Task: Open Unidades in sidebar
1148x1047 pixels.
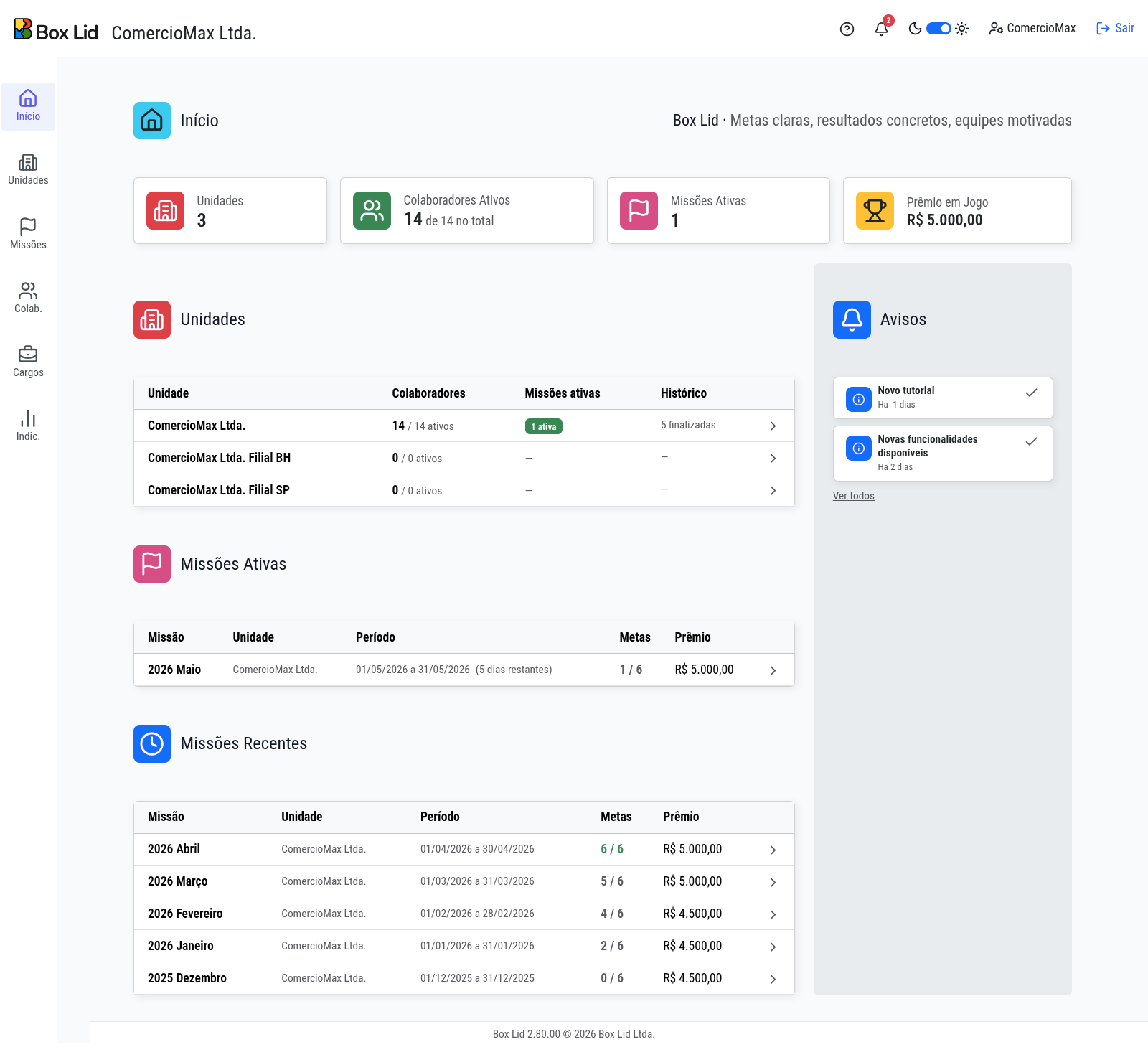Action: 28,170
